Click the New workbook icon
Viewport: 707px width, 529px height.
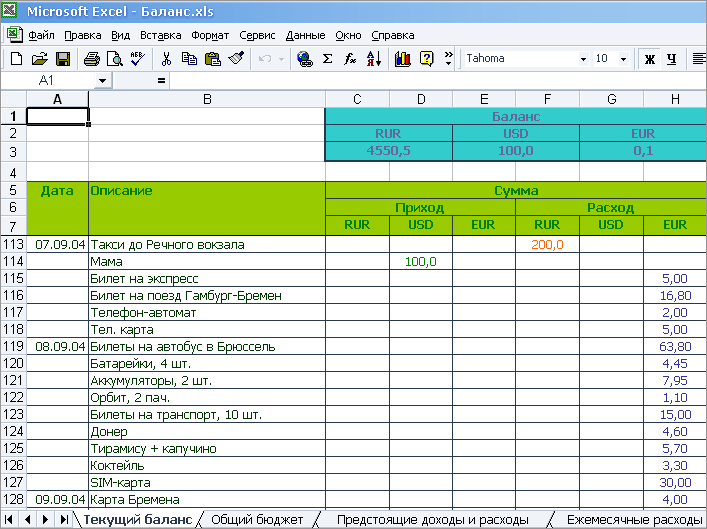pyautogui.click(x=16, y=59)
